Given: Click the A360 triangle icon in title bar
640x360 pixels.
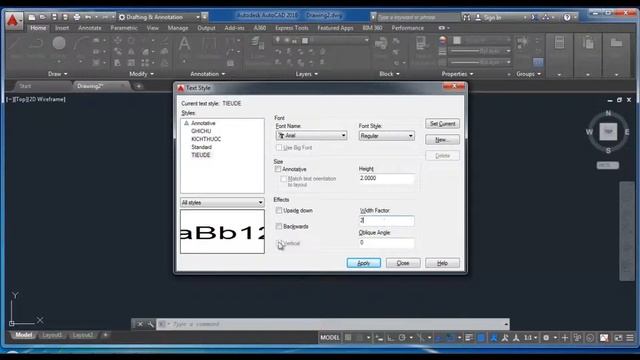Looking at the screenshot, I should point(546,17).
